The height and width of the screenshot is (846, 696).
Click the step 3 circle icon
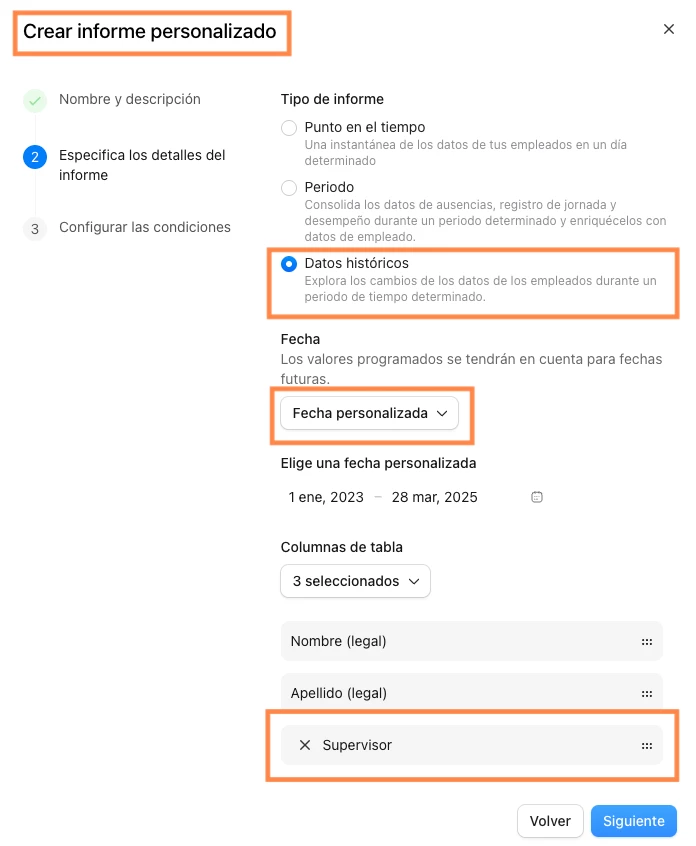click(35, 229)
